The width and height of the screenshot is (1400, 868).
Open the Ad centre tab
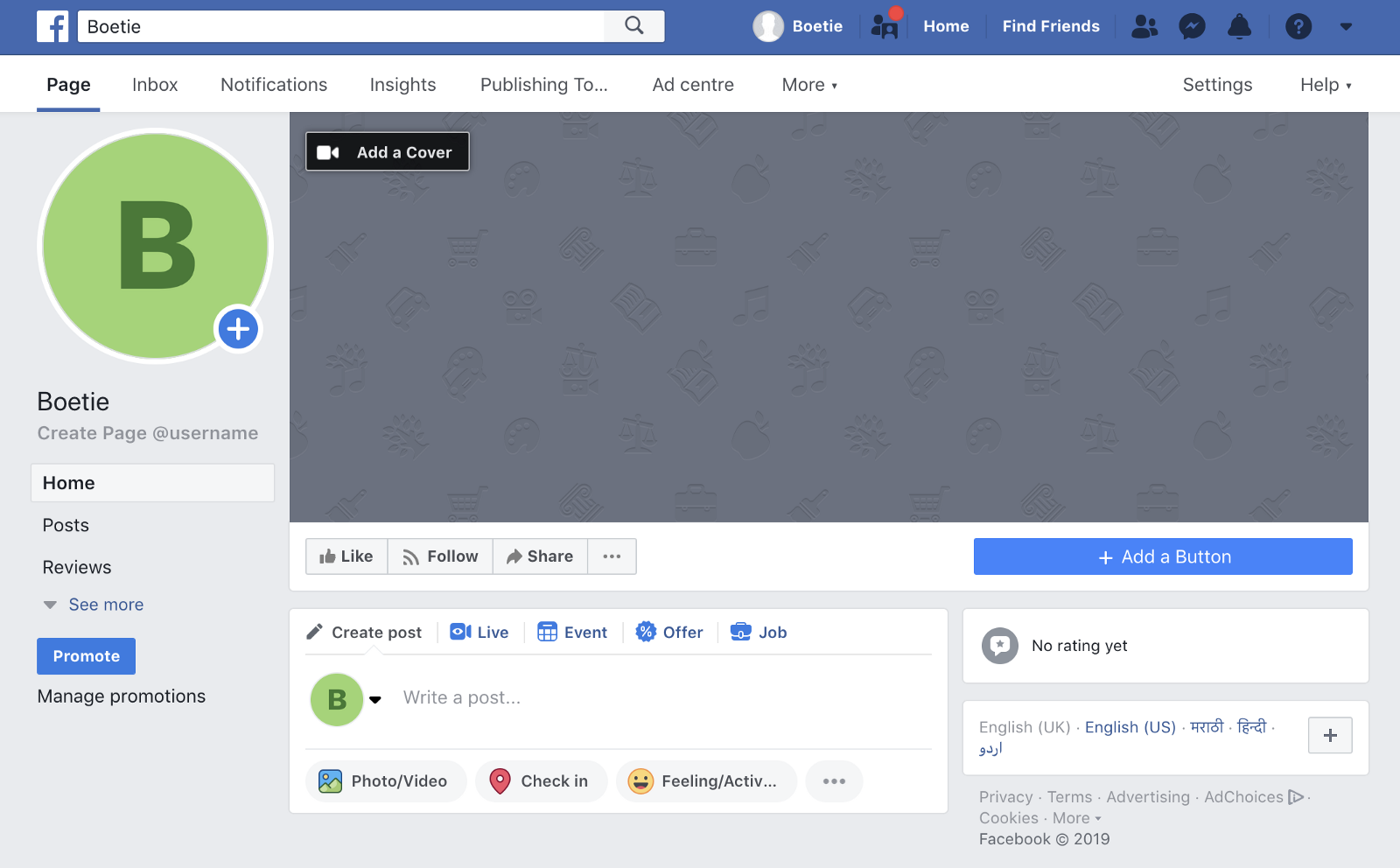693,85
